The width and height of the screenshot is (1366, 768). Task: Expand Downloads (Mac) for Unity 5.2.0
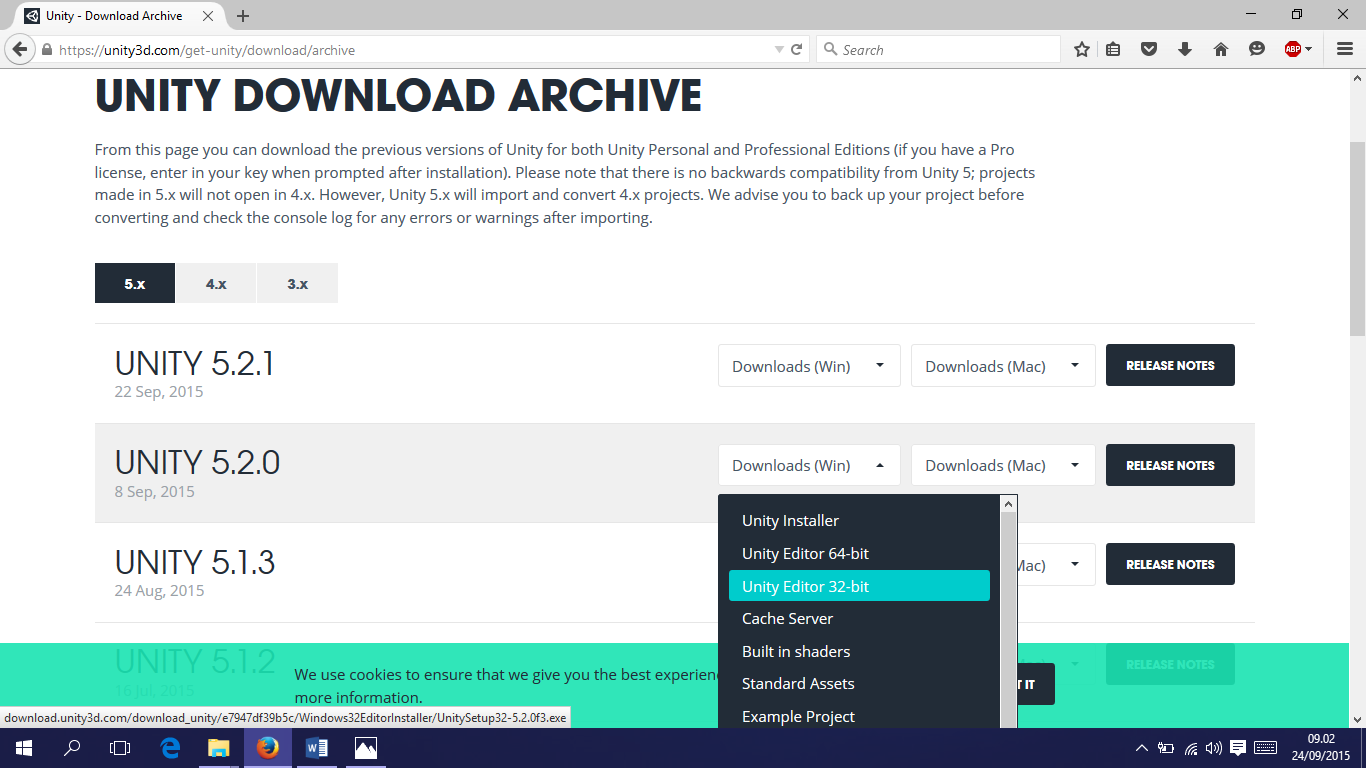1003,465
